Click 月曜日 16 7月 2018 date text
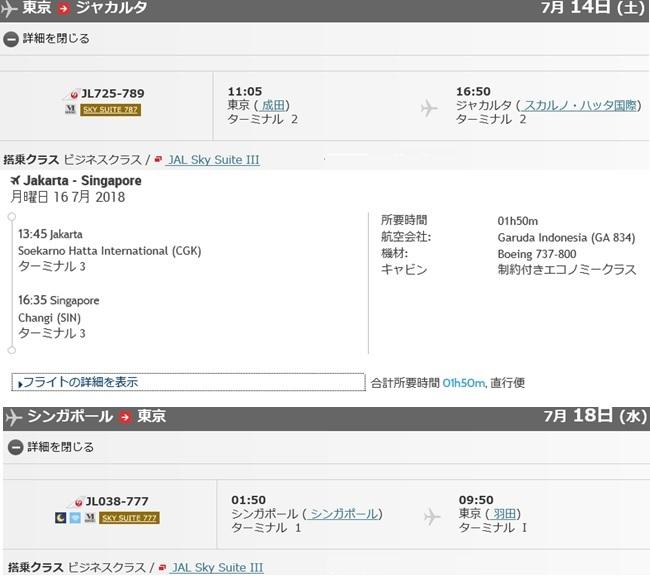650x576 pixels. [x=68, y=197]
